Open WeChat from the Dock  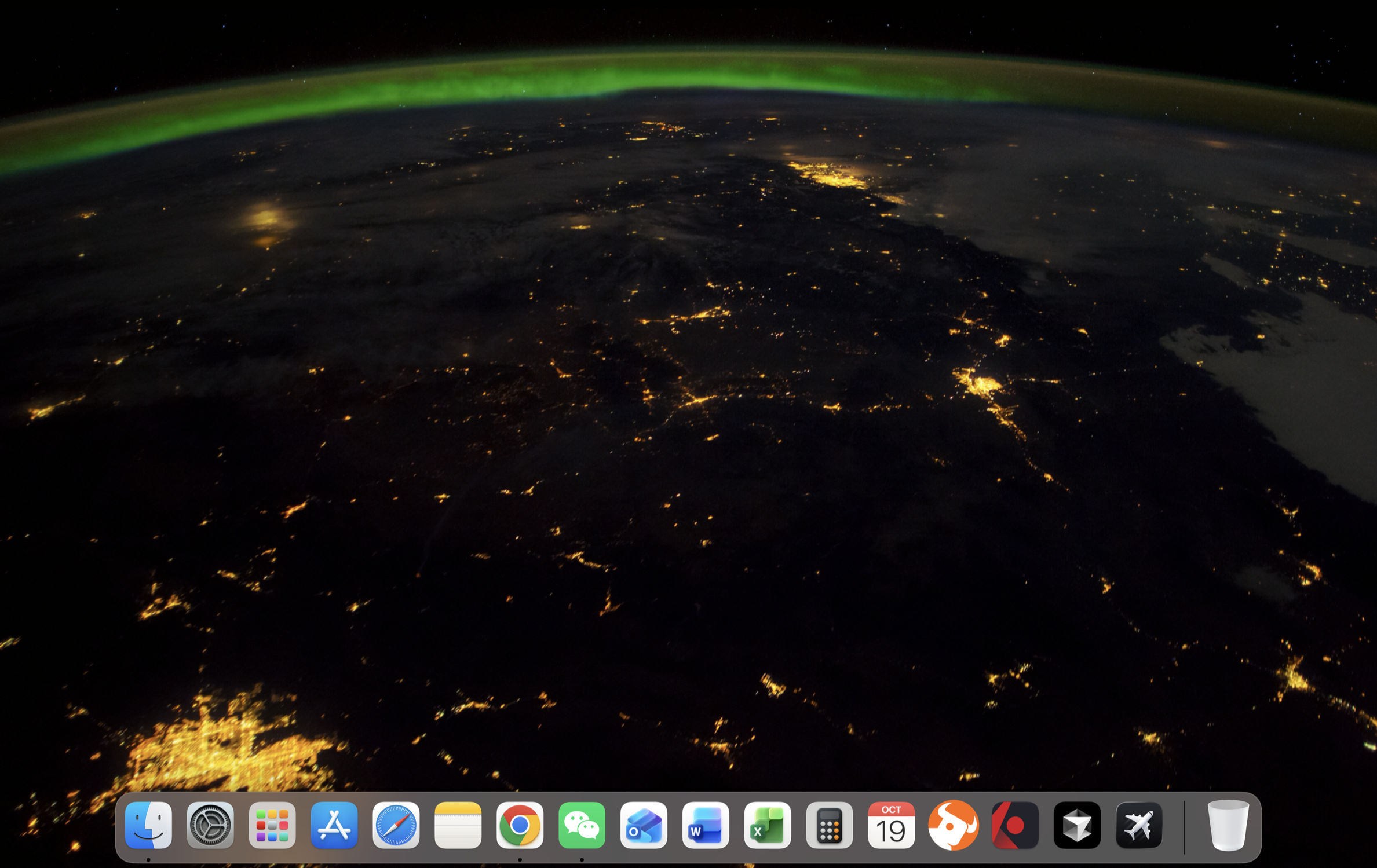coord(582,825)
